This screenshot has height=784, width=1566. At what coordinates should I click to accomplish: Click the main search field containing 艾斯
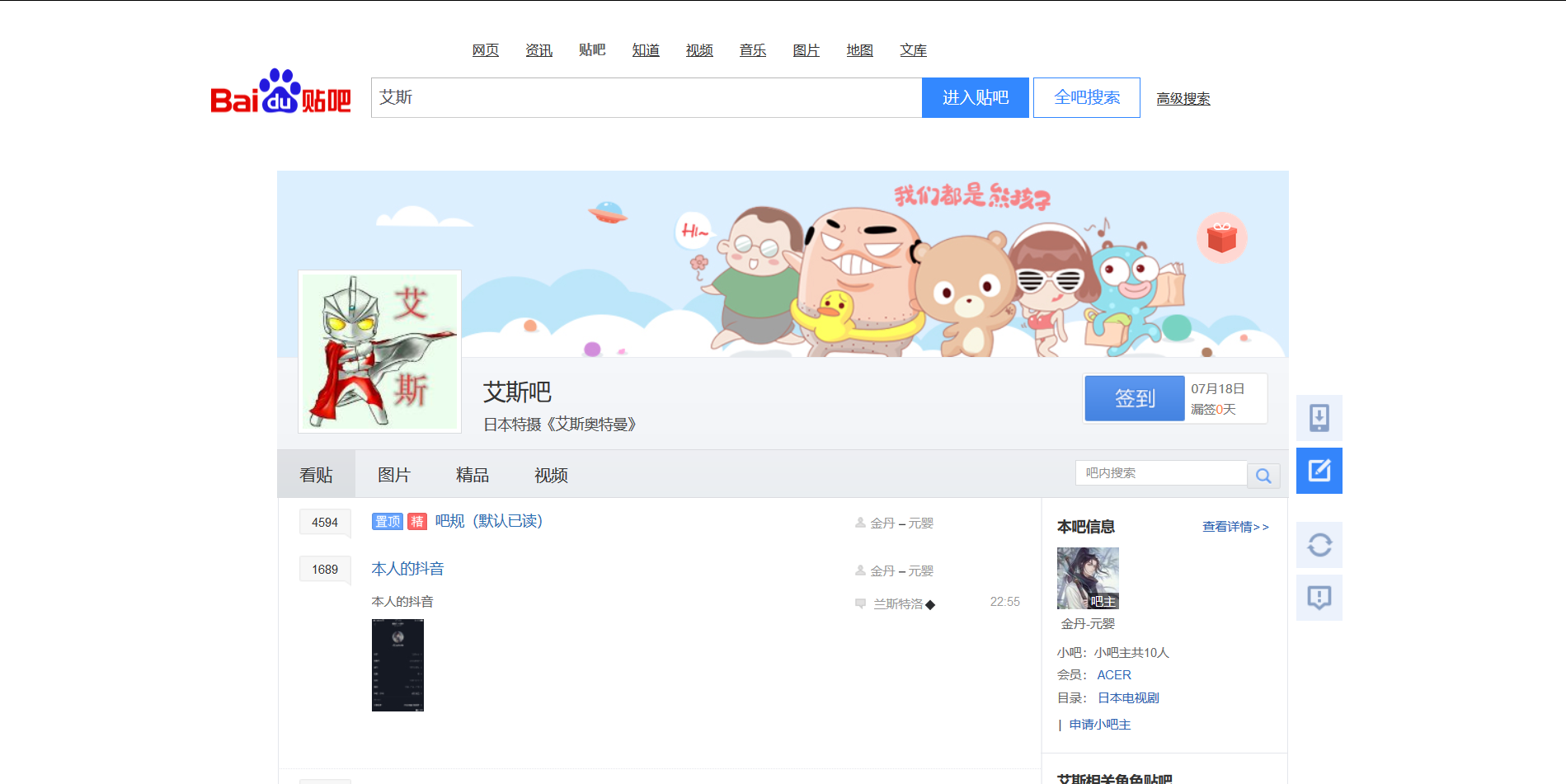(647, 97)
